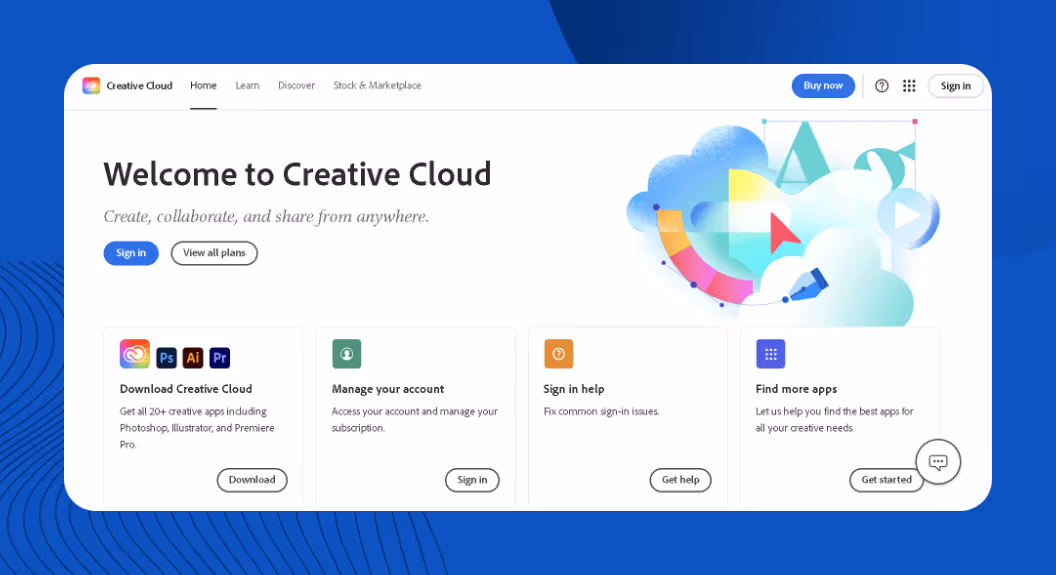Click the purple Find more apps icon

pos(770,354)
